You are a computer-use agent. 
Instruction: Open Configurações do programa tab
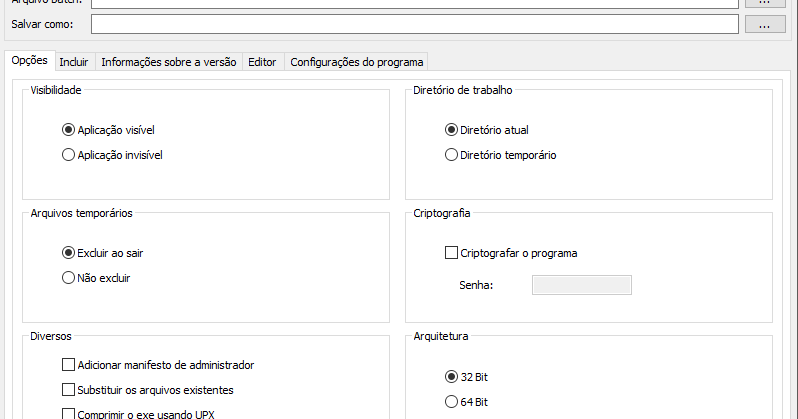[357, 62]
